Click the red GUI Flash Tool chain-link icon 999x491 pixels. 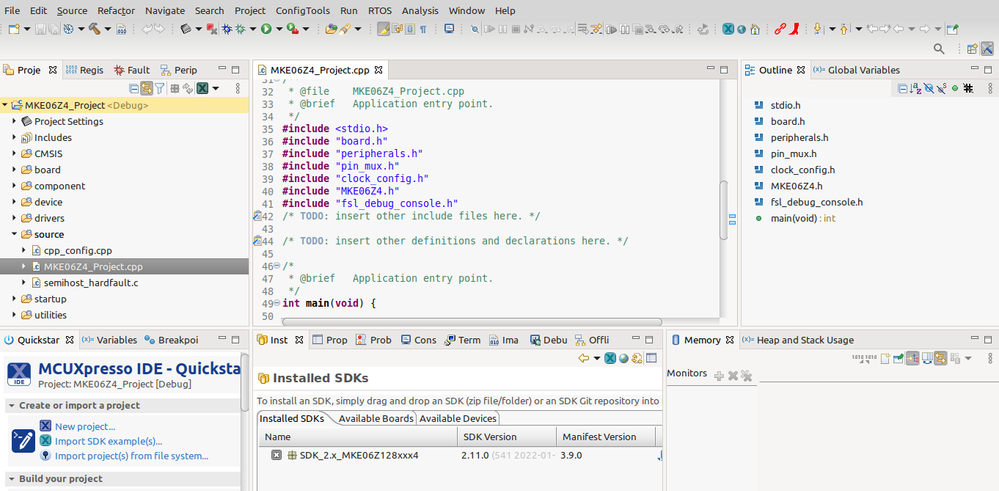pos(780,29)
